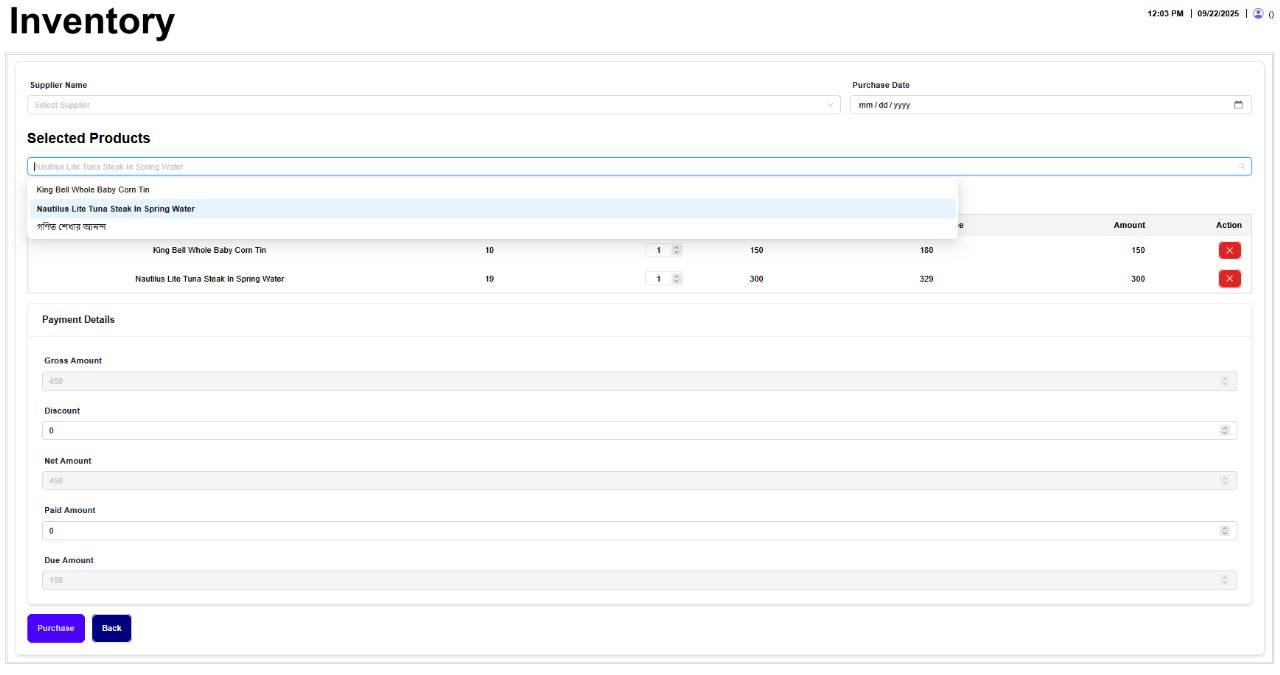Image resolution: width=1280 pixels, height=675 pixels.
Task: Click the search magnifier icon in product search
Action: point(1242,167)
